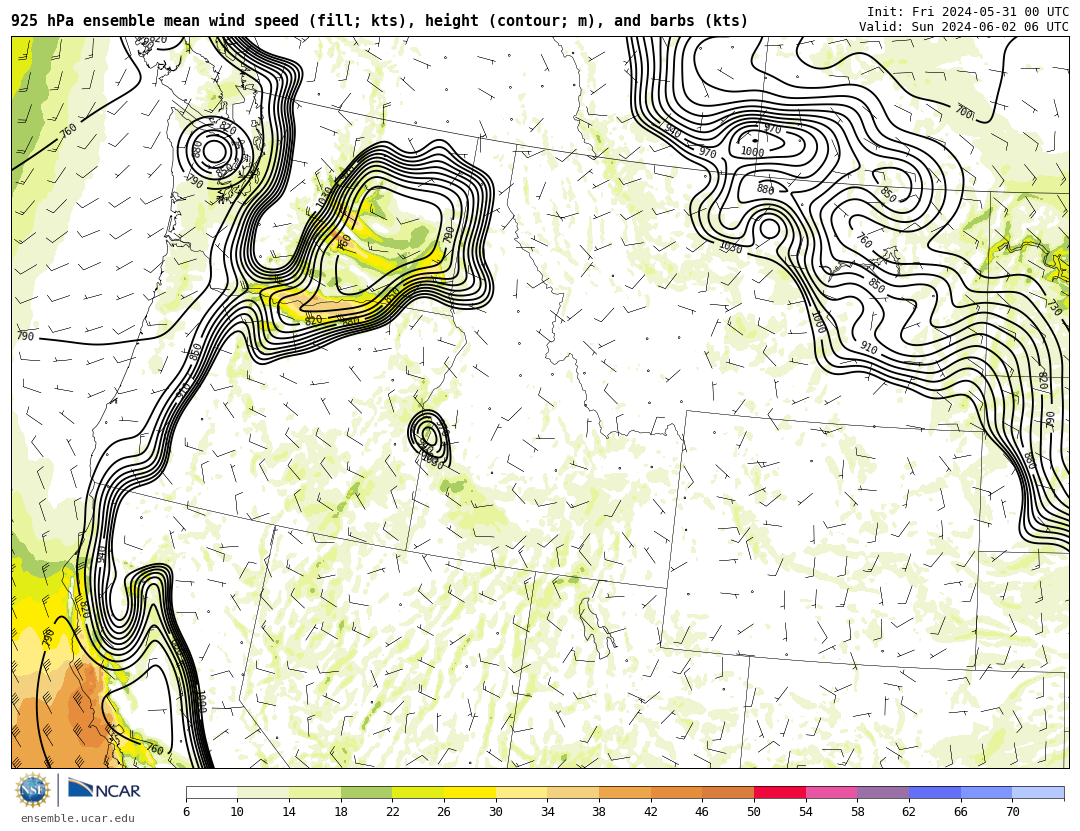Click the colorbar tick label 50
This screenshot has height=831, width=1080.
pyautogui.click(x=754, y=812)
